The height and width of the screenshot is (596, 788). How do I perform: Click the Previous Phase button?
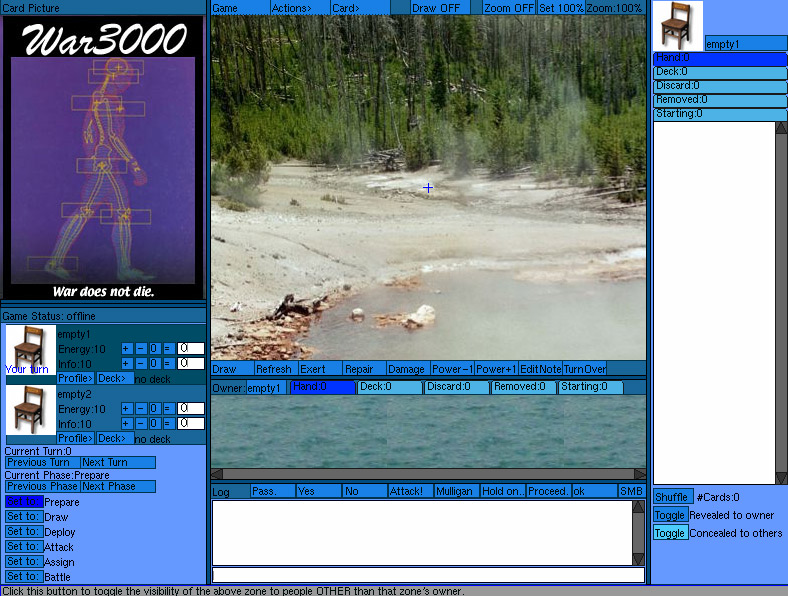click(x=43, y=486)
